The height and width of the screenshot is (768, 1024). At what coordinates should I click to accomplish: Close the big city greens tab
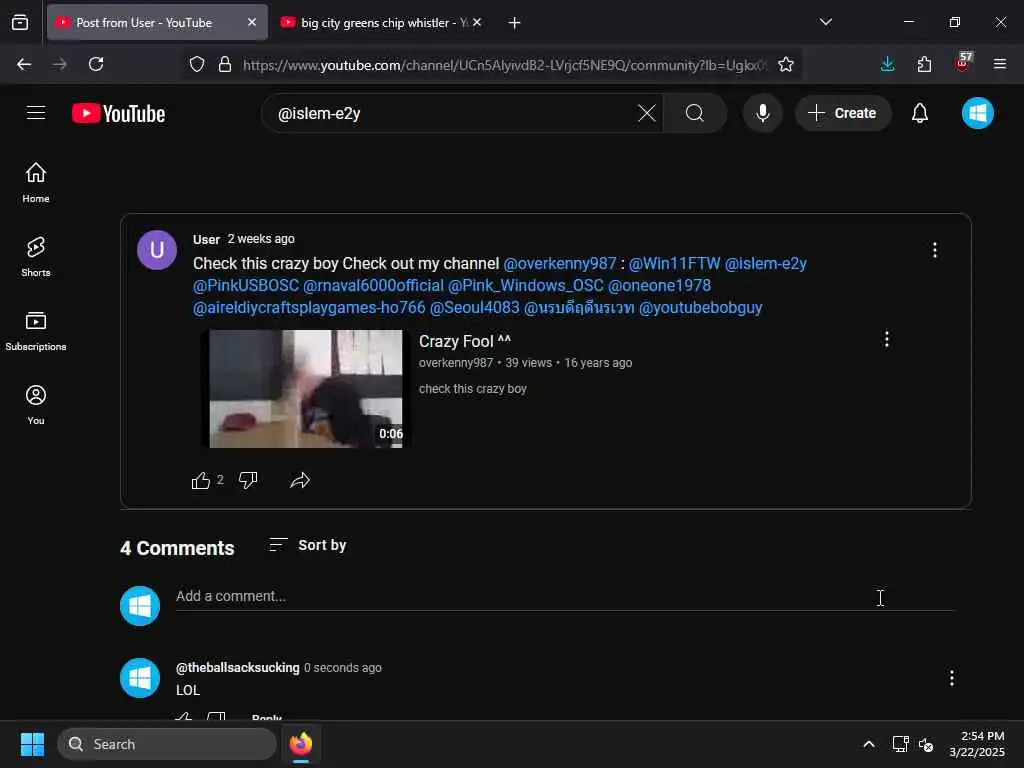click(x=477, y=22)
